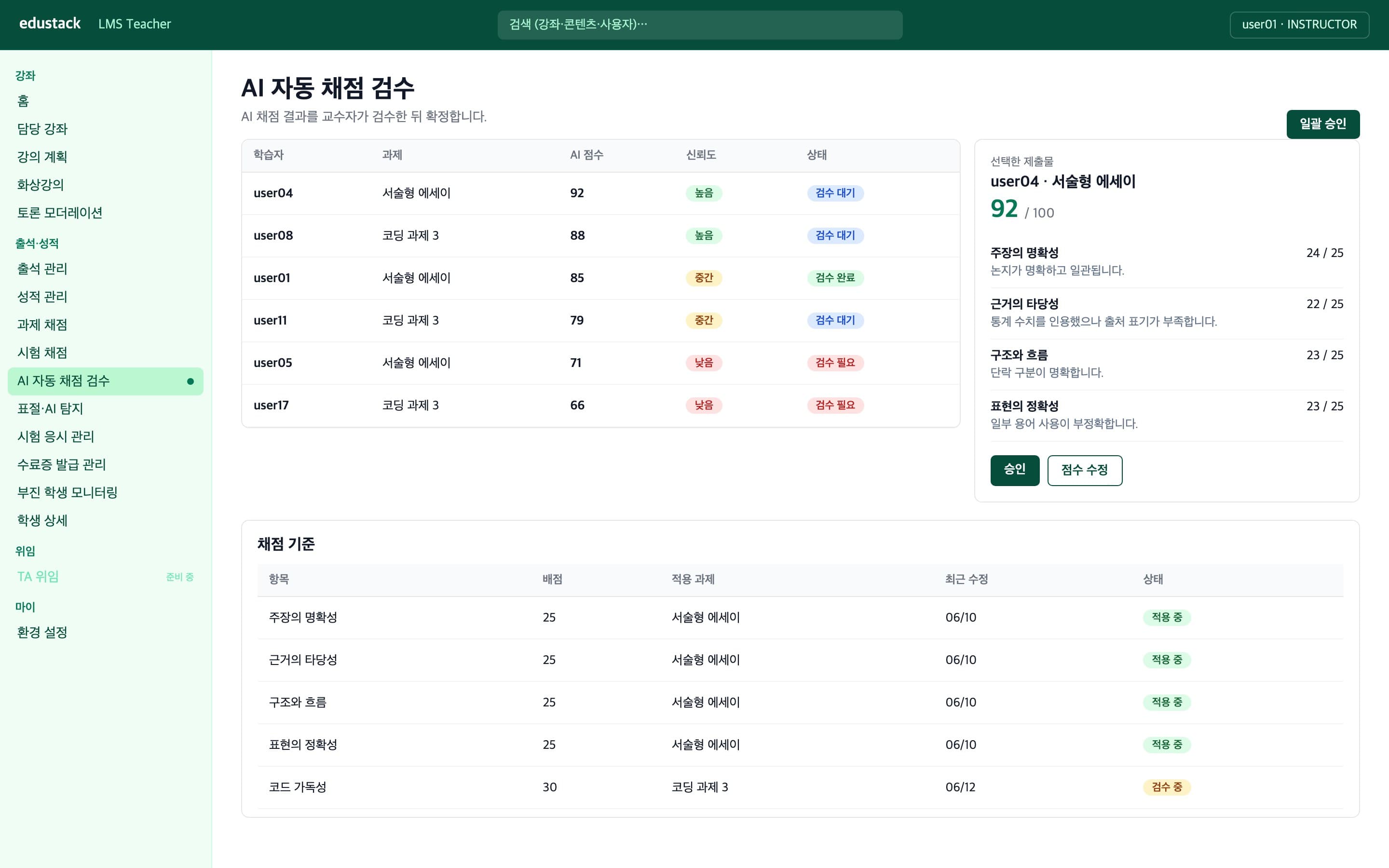Open 시험 채점 sidebar item

tap(106, 353)
